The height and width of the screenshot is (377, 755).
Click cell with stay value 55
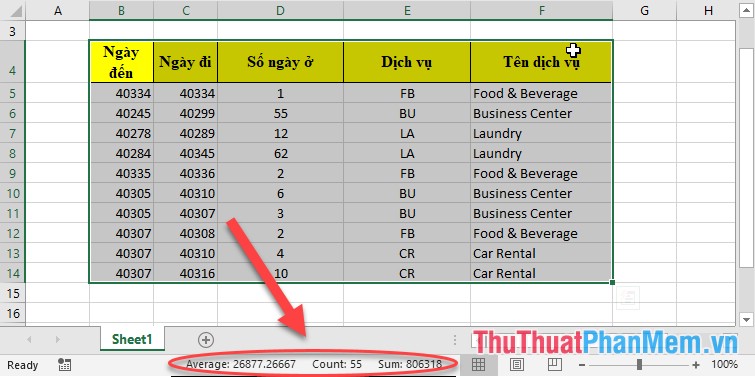coord(281,113)
